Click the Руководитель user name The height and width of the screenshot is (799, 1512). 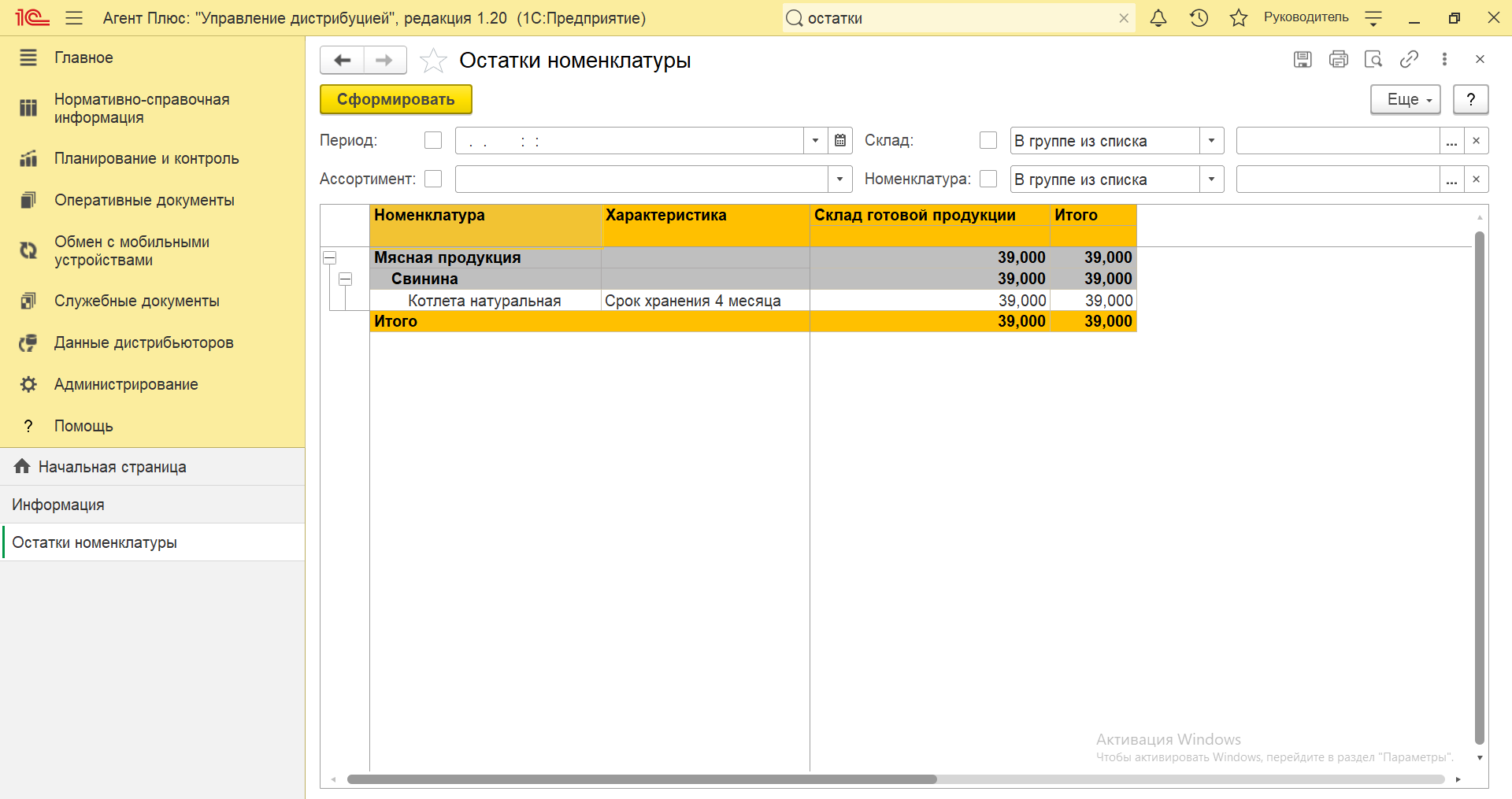pyautogui.click(x=1306, y=17)
